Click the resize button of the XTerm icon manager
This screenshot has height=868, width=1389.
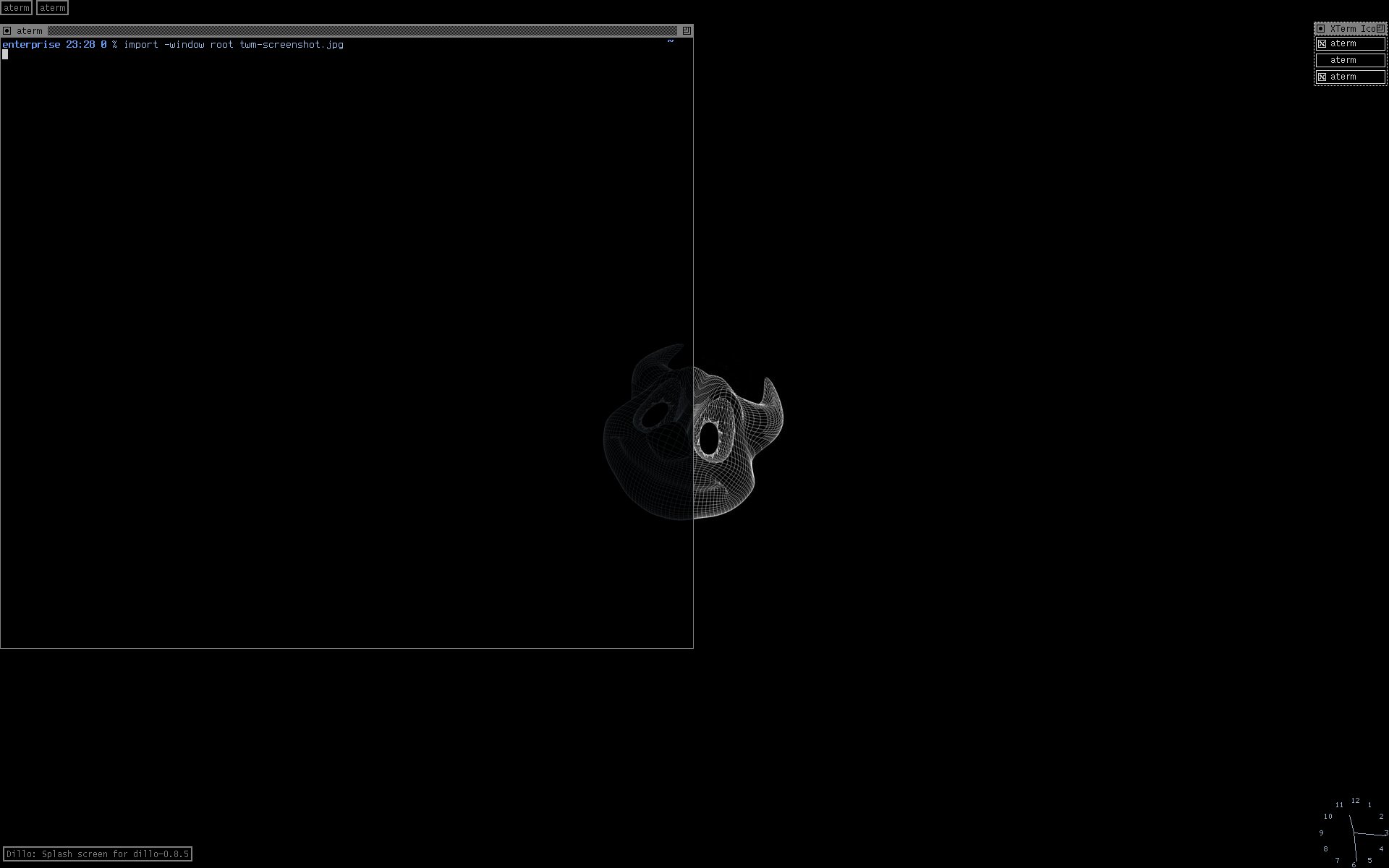[1380, 28]
